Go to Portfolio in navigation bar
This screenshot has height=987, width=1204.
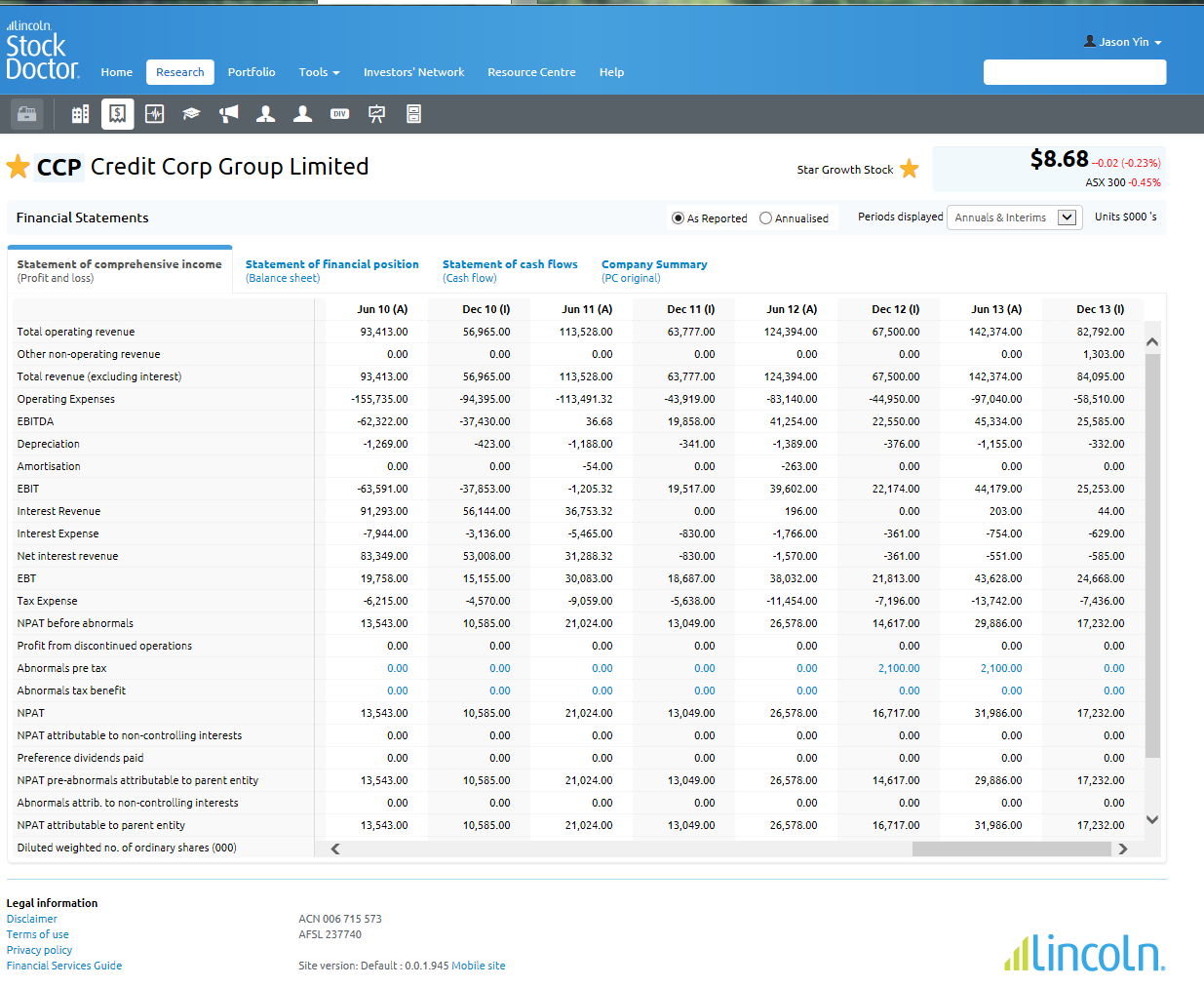(252, 72)
